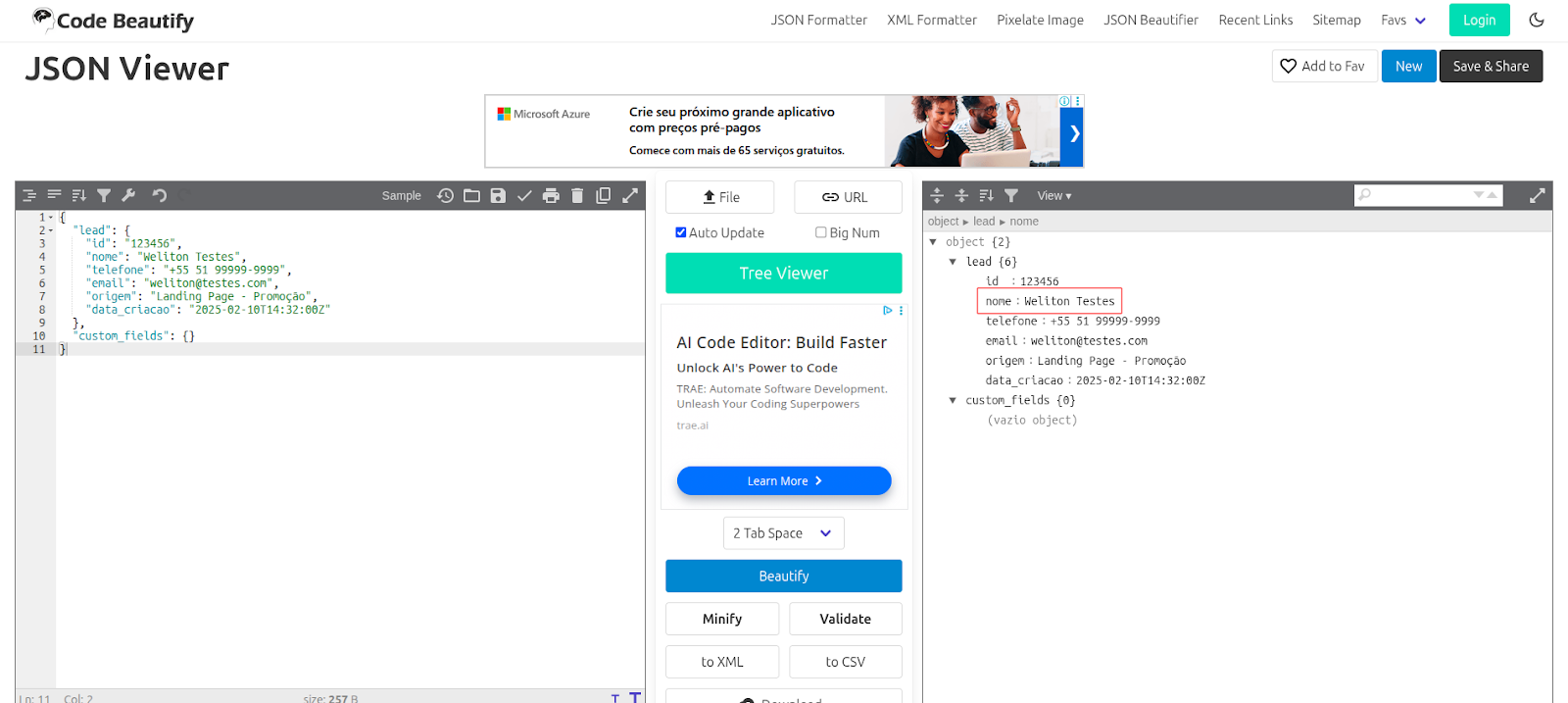Open the 2 Tab Space dropdown
The height and width of the screenshot is (703, 1568).
(783, 533)
